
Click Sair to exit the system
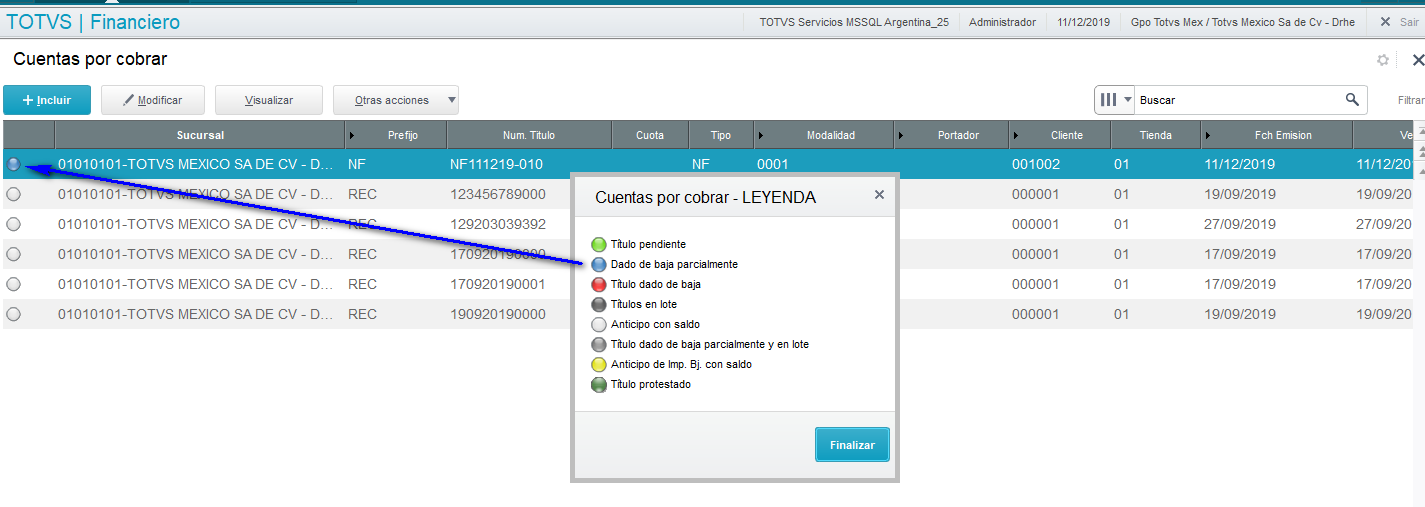[x=1400, y=22]
